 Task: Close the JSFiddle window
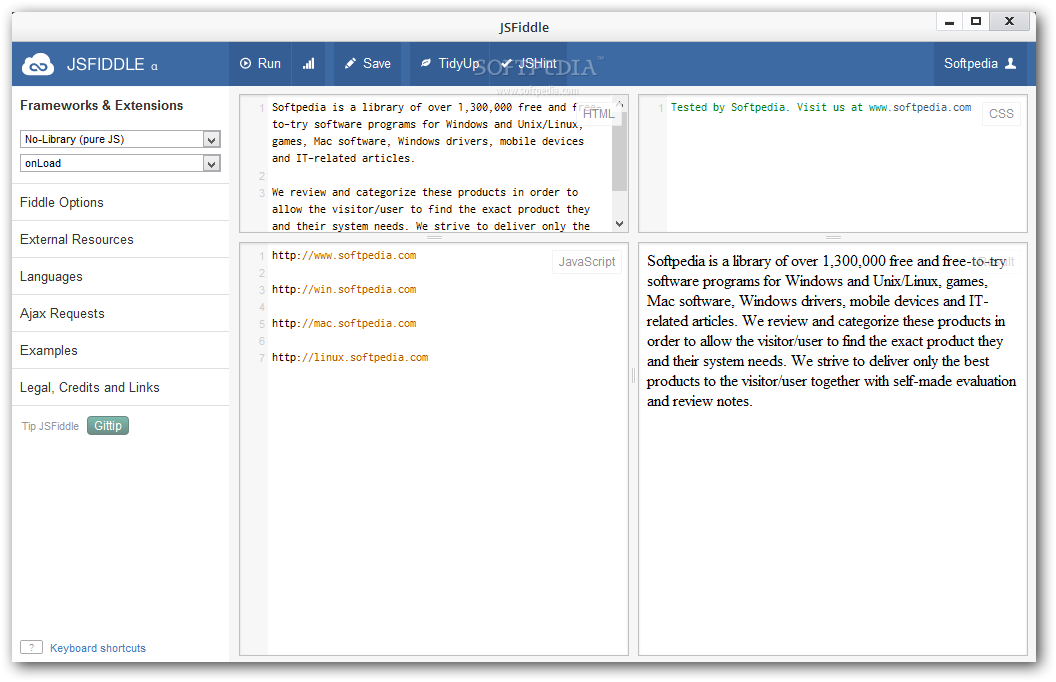(x=1010, y=22)
